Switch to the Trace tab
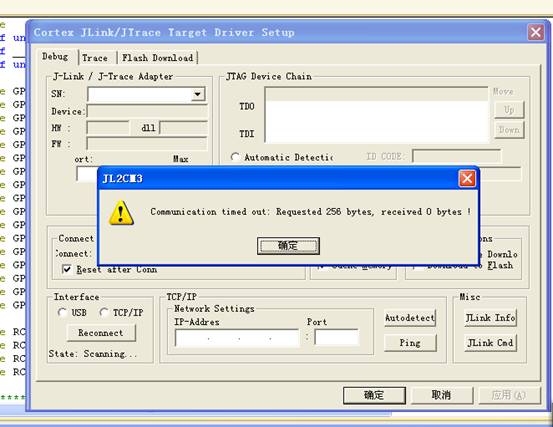This screenshot has height=427, width=553. (x=95, y=58)
